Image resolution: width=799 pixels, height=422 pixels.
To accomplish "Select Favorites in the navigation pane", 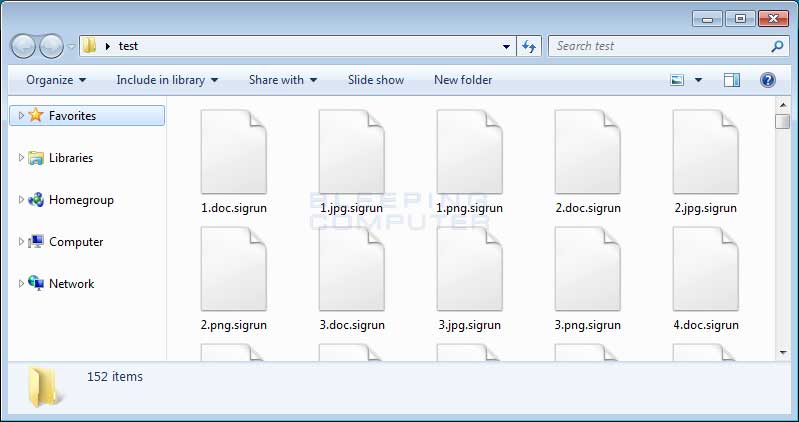I will (87, 116).
